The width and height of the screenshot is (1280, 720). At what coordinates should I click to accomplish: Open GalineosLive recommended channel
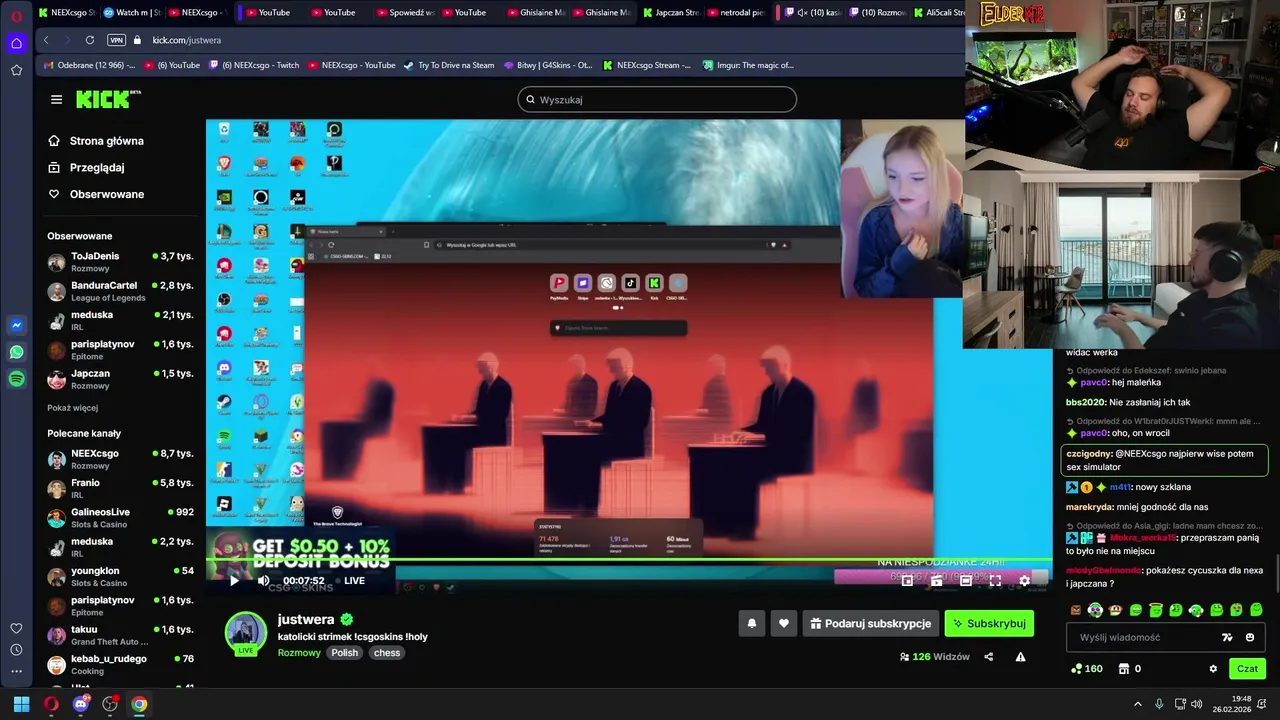coord(120,517)
